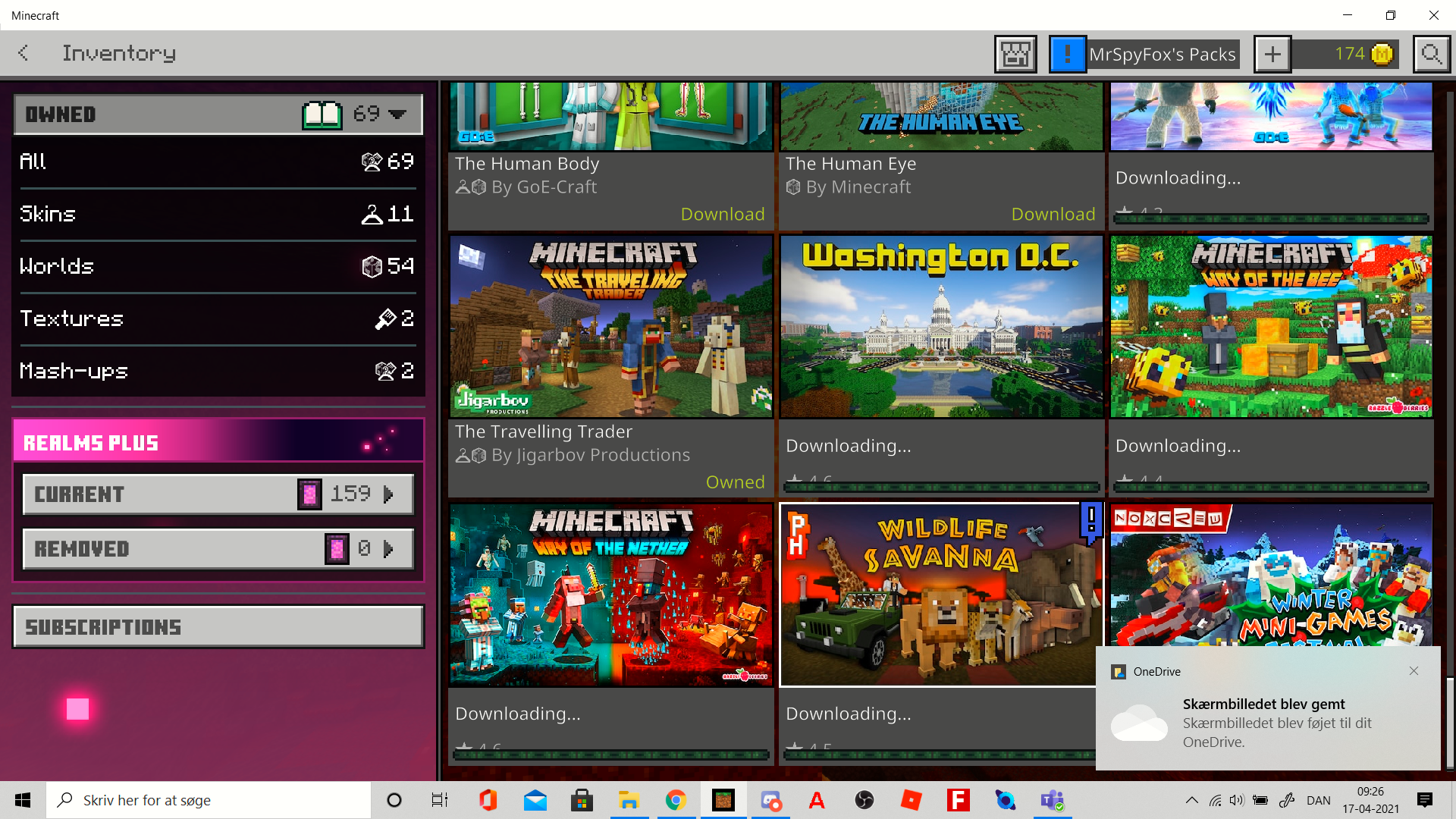
Task: Download The Human Eye pack
Action: (x=1053, y=215)
